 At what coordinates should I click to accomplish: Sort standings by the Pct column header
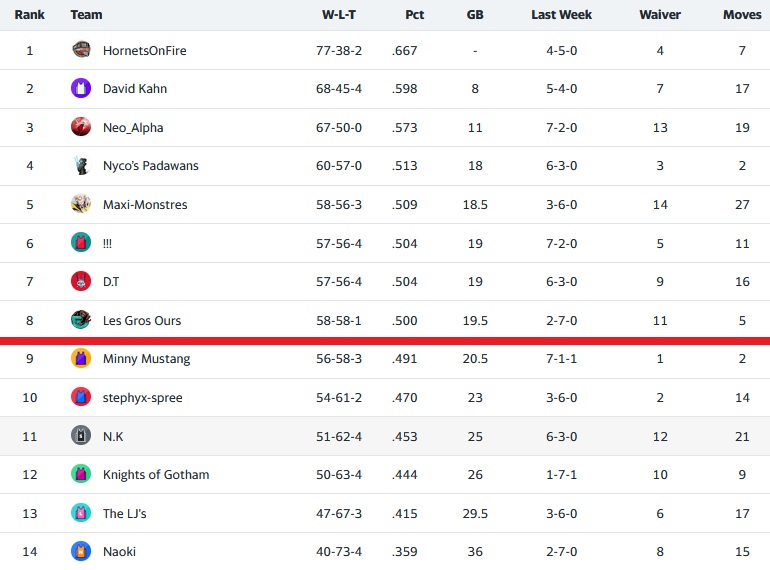click(414, 15)
